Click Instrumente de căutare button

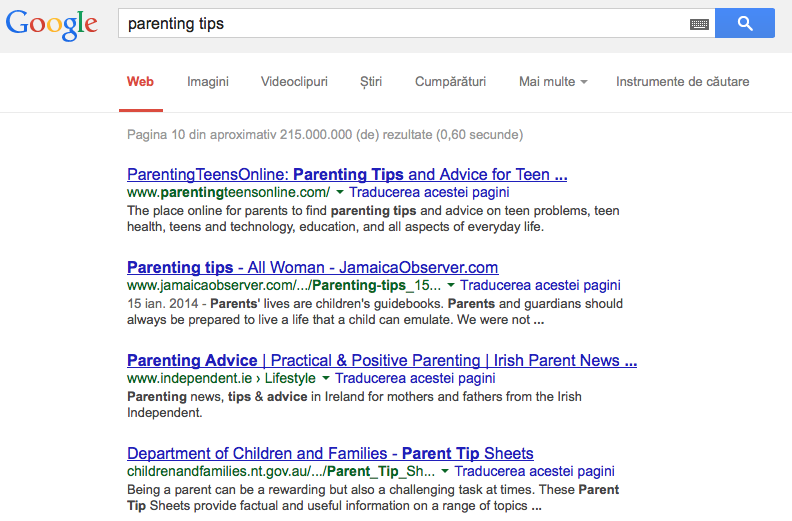(682, 82)
